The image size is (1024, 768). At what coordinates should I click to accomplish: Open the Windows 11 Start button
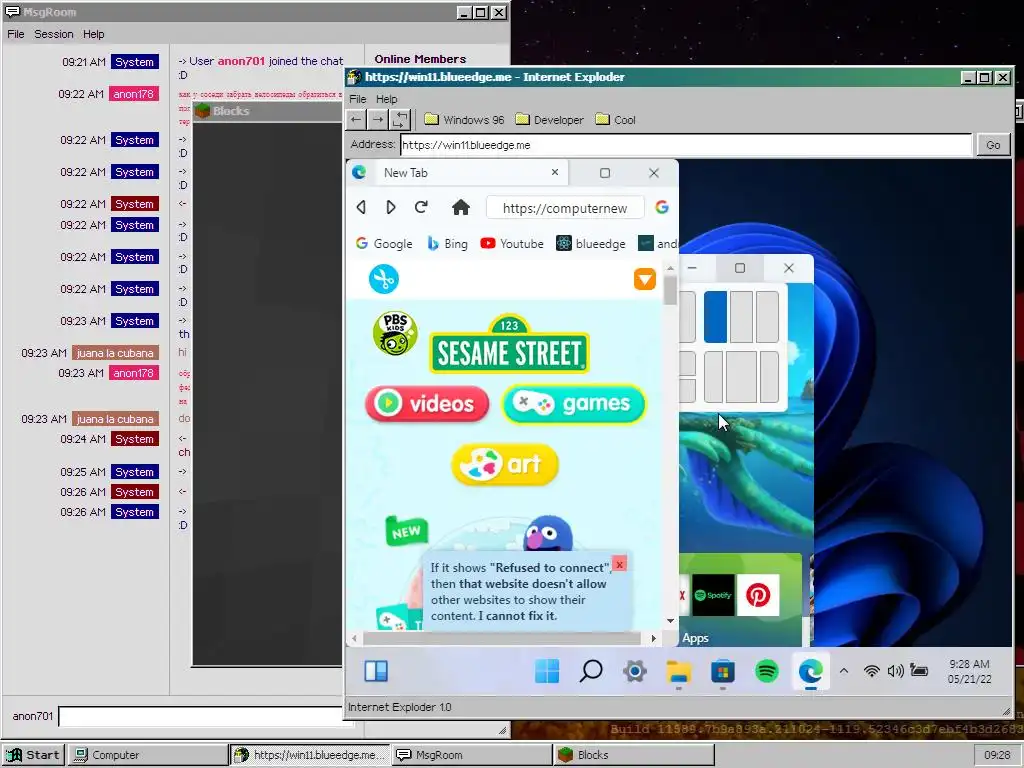[547, 671]
